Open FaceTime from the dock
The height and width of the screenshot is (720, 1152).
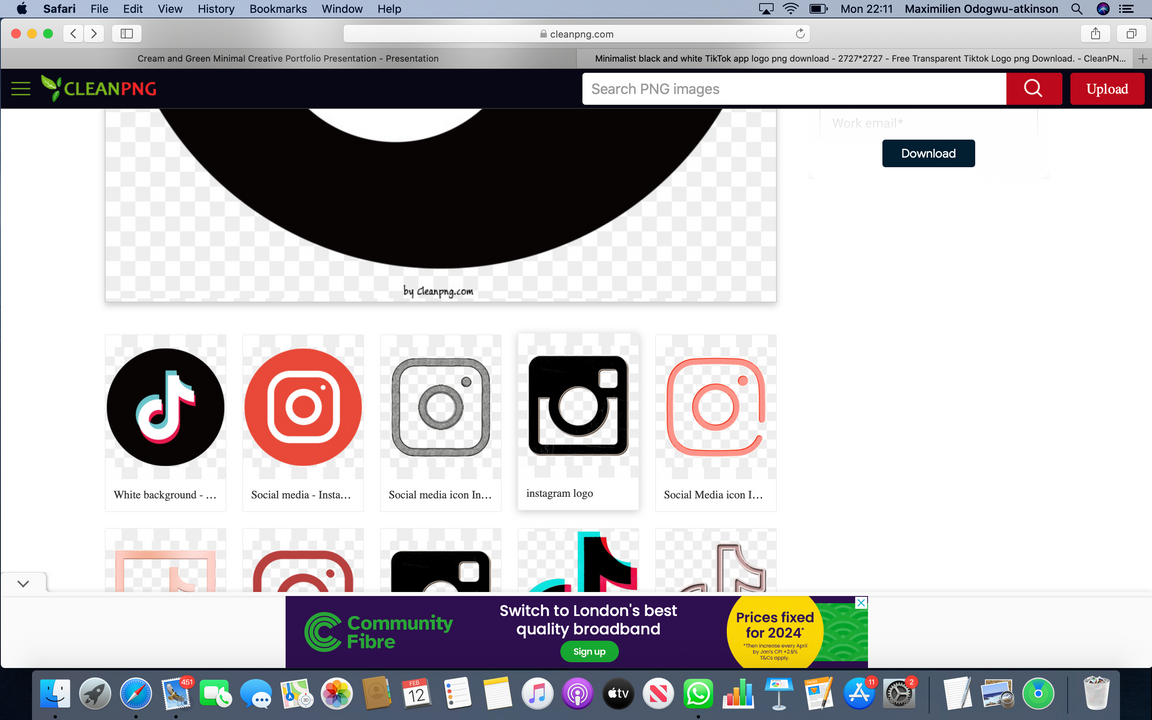point(215,693)
